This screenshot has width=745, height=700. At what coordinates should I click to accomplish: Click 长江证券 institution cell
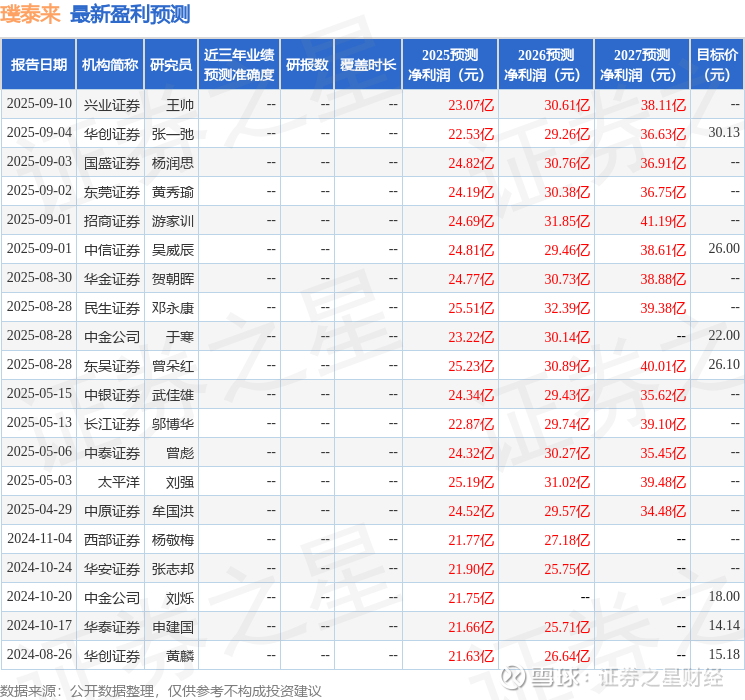point(112,424)
